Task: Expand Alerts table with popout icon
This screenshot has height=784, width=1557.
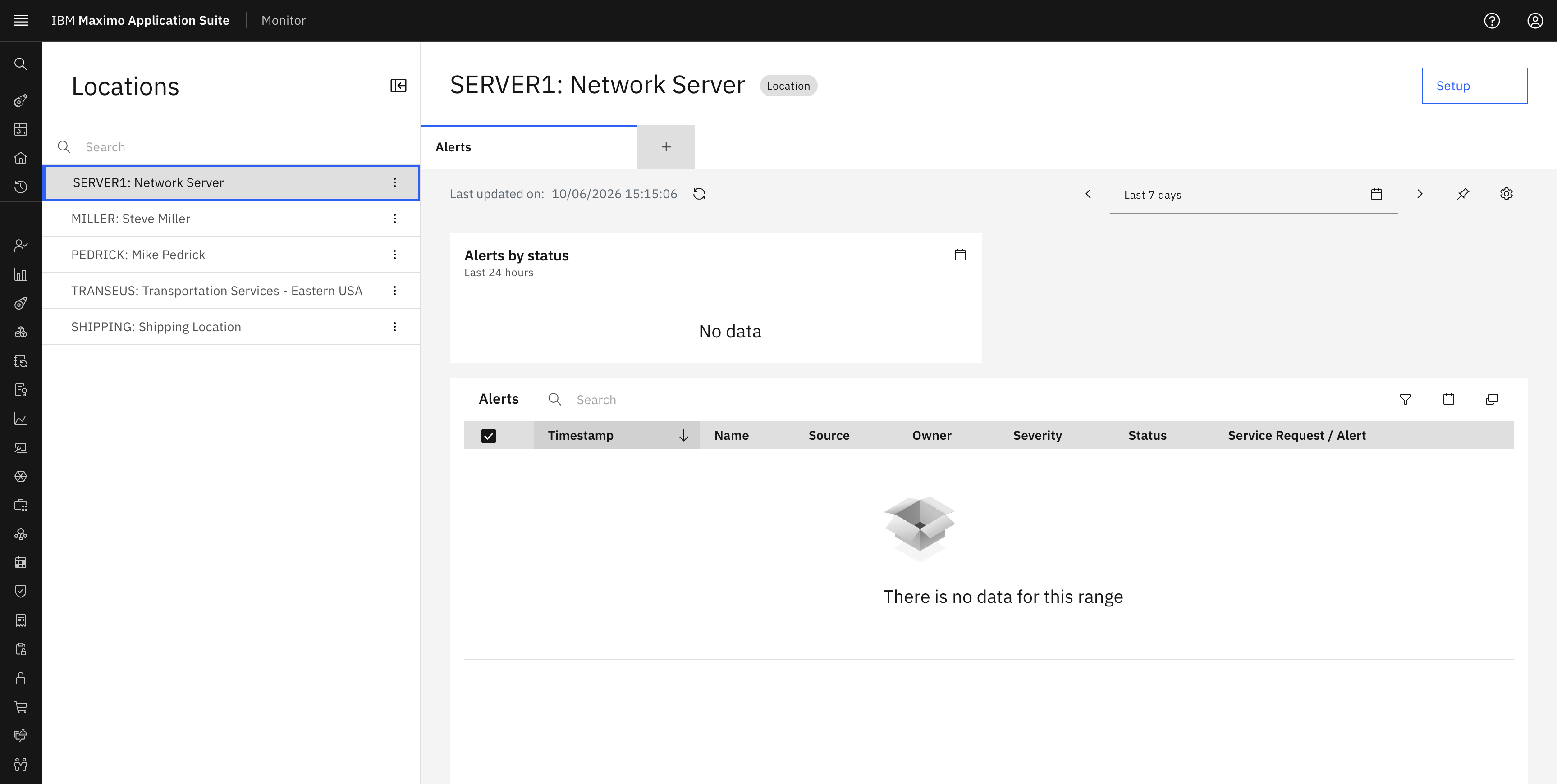Action: (1492, 399)
